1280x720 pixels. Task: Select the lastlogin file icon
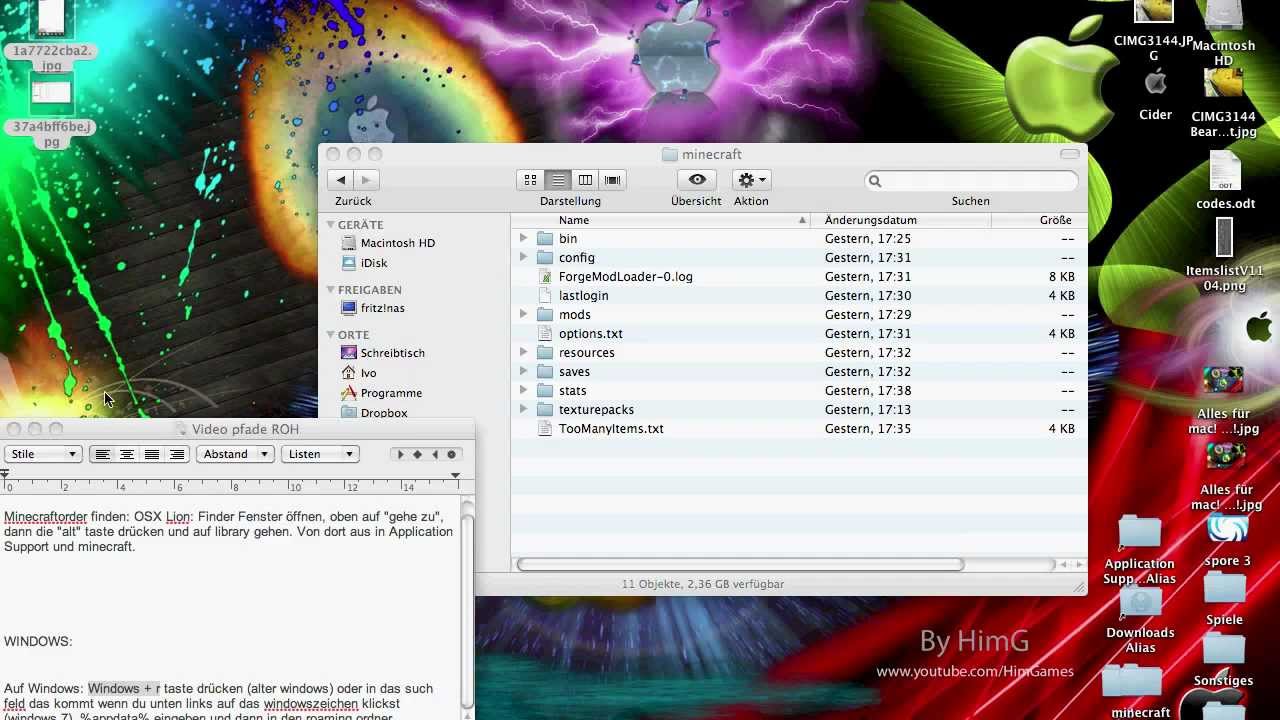(x=545, y=295)
